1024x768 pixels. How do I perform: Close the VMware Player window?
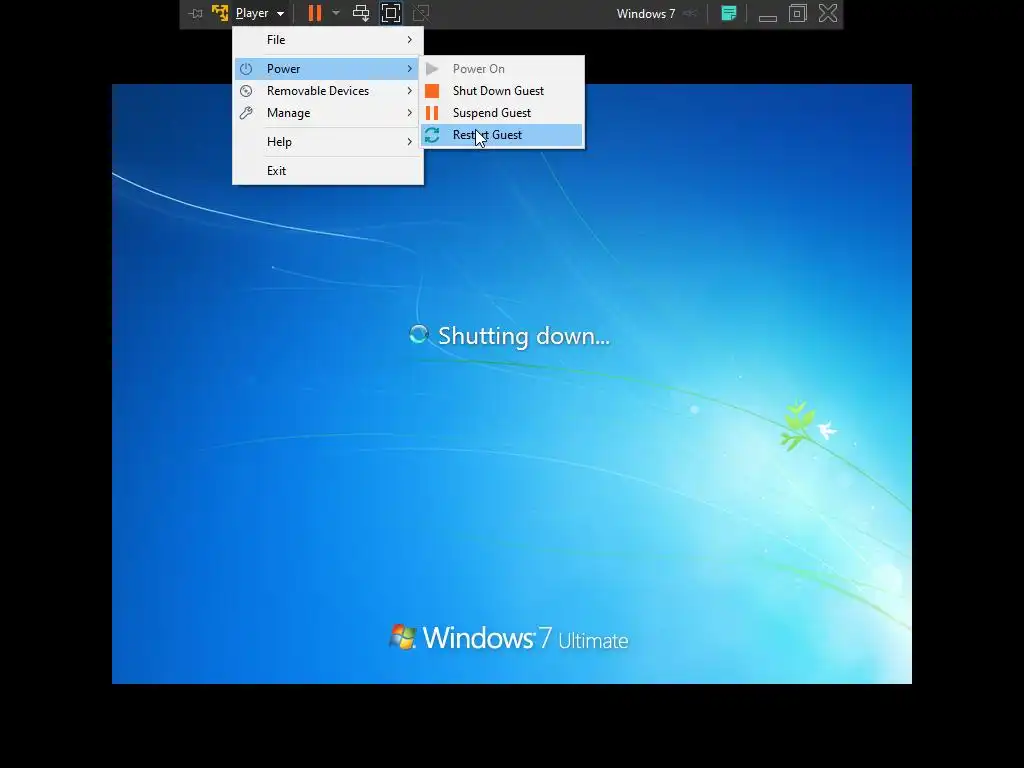pos(828,13)
